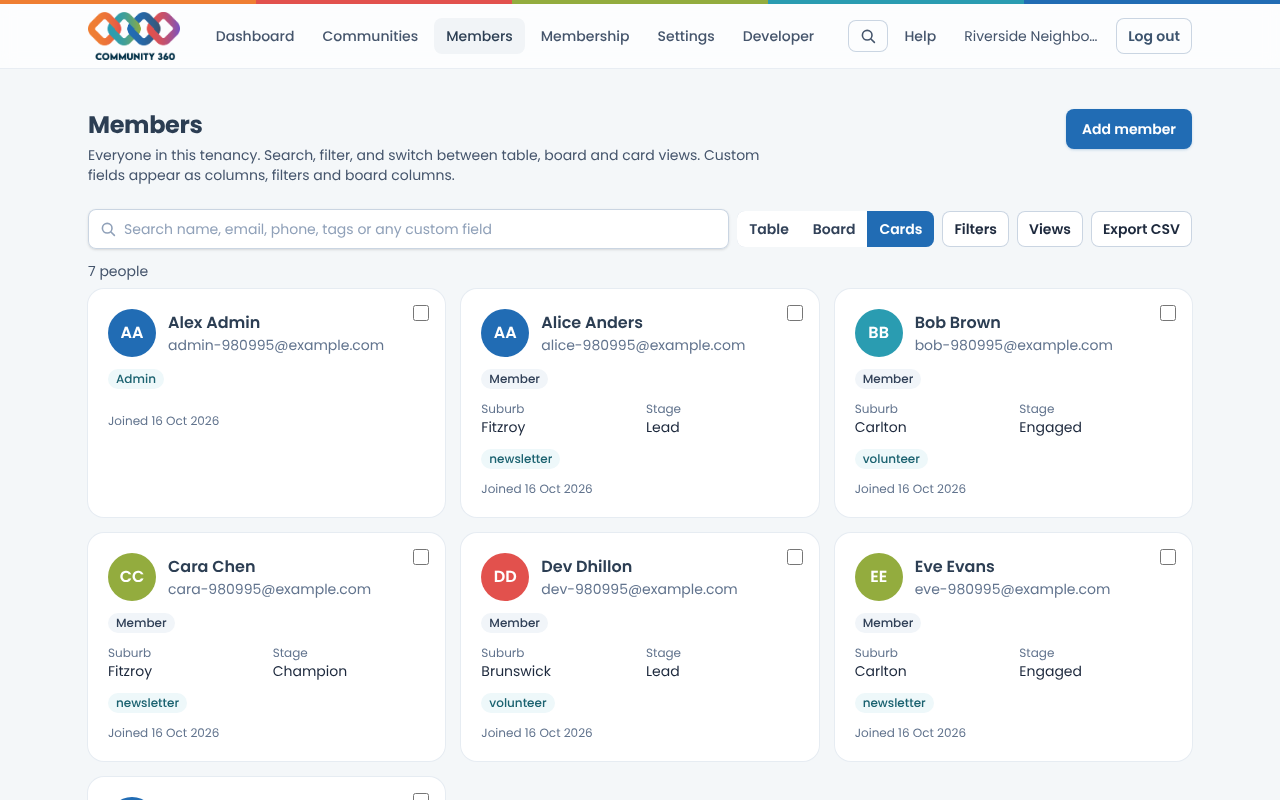Click the Cara Chen name
1280x800 pixels.
212,566
